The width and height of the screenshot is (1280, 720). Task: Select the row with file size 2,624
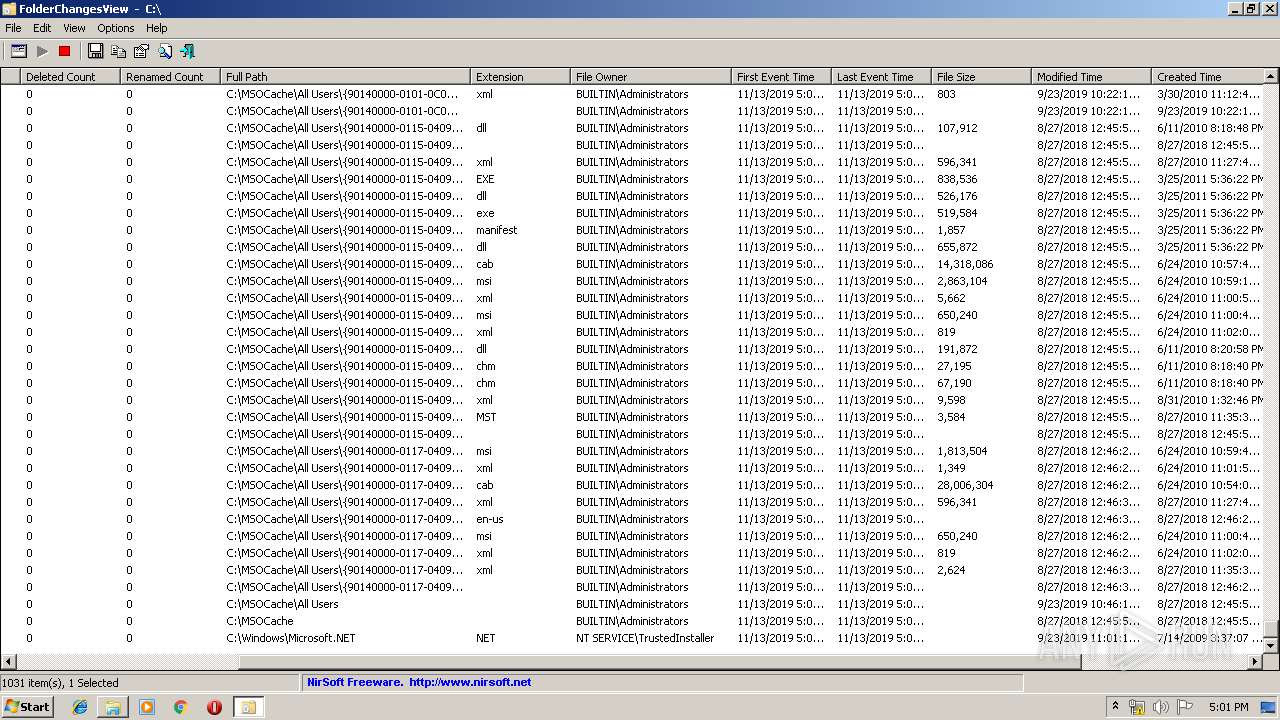coord(632,570)
